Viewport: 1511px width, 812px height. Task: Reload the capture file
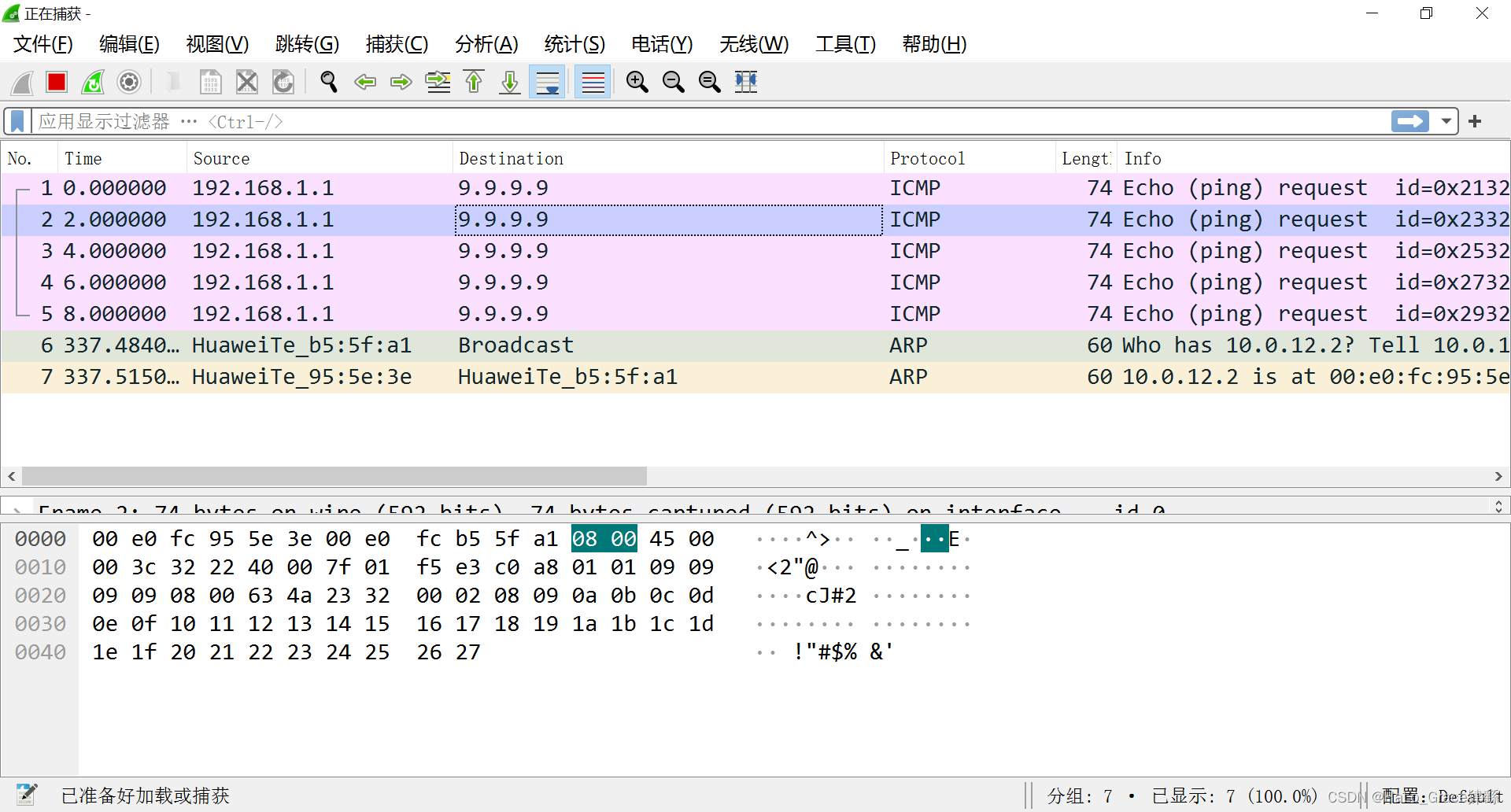tap(283, 82)
